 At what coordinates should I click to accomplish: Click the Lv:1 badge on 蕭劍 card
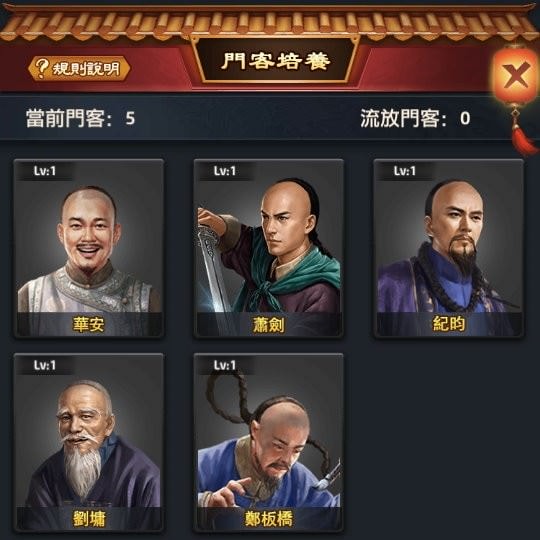[x=225, y=171]
